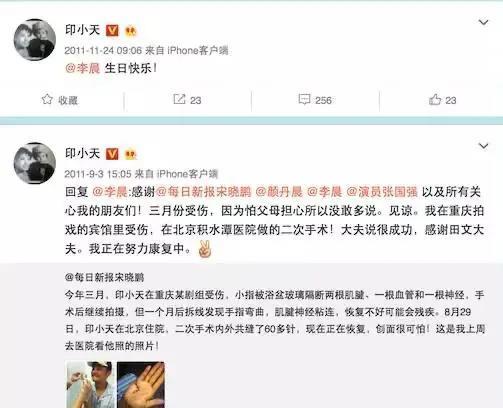Image resolution: width=503 pixels, height=408 pixels.
Task: View the injured hand photo thumbnail
Action: 141,385
